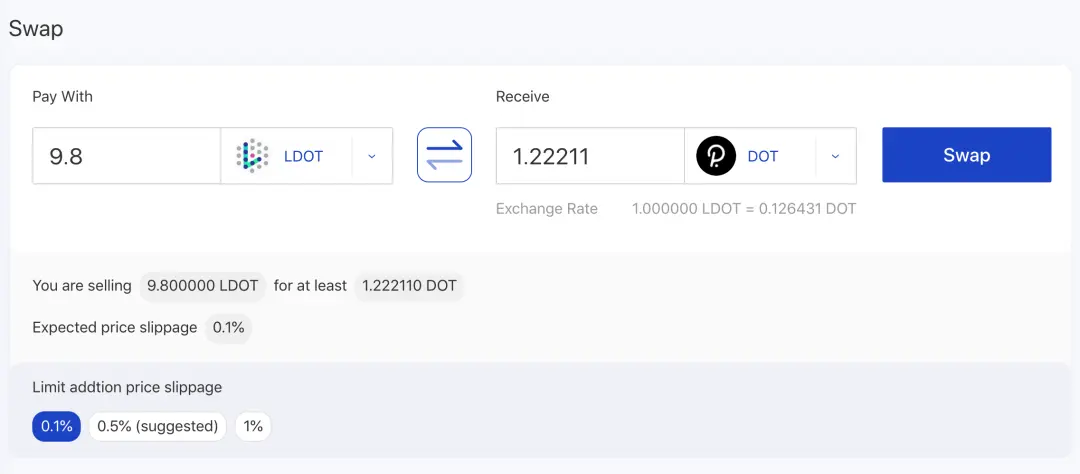The width and height of the screenshot is (1080, 474).
Task: Click the LDOT token name label
Action: click(304, 156)
